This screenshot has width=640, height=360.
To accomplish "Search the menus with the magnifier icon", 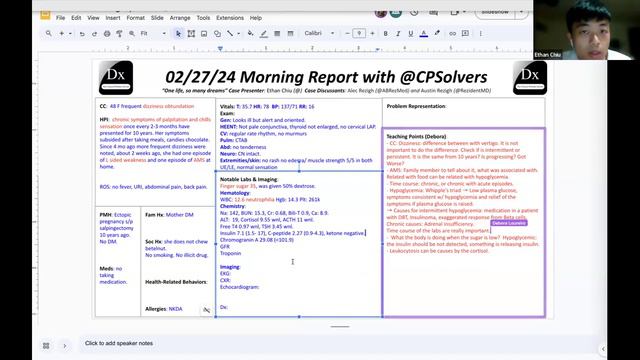I will [x=49, y=33].
